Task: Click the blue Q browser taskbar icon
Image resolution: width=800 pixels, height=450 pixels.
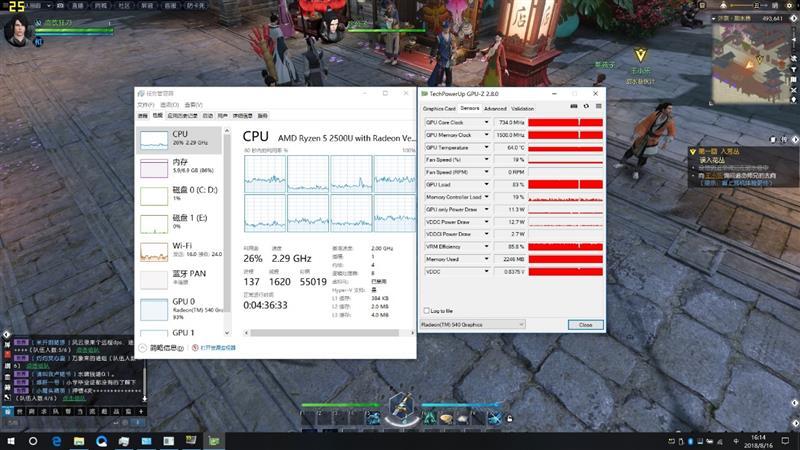Action: 101,441
